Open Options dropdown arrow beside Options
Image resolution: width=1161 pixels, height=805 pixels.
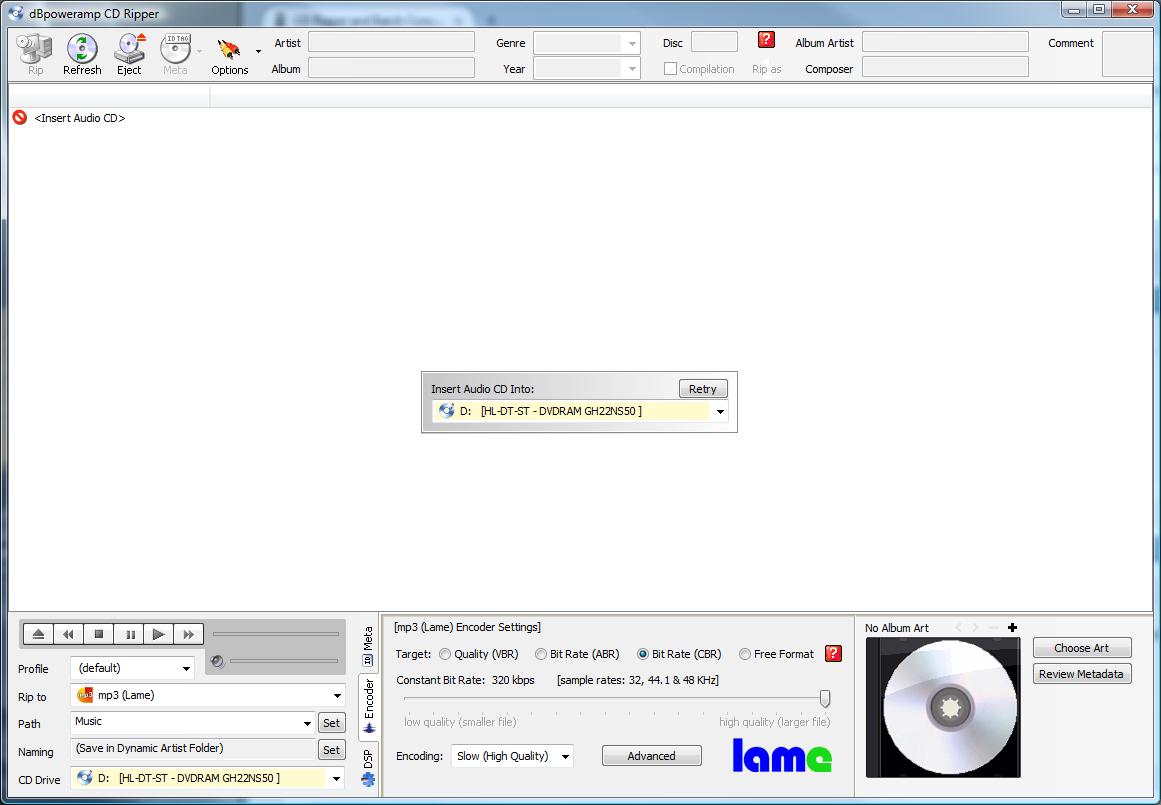[x=258, y=51]
